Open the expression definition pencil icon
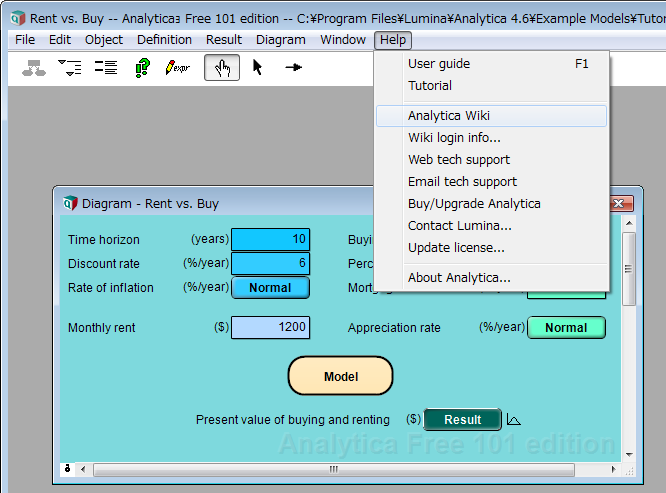Viewport: 666px width, 493px height. pyautogui.click(x=178, y=68)
